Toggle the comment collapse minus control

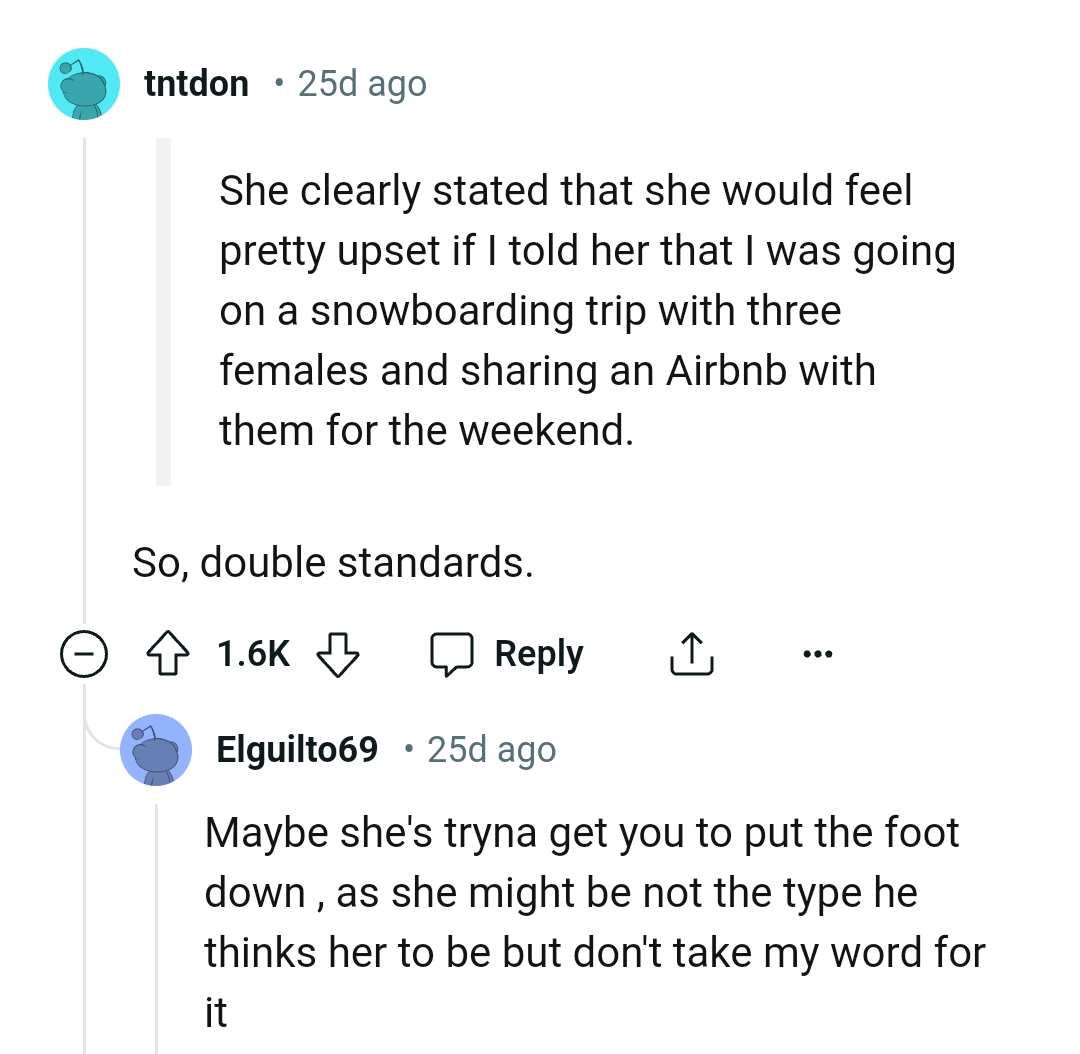[x=84, y=654]
